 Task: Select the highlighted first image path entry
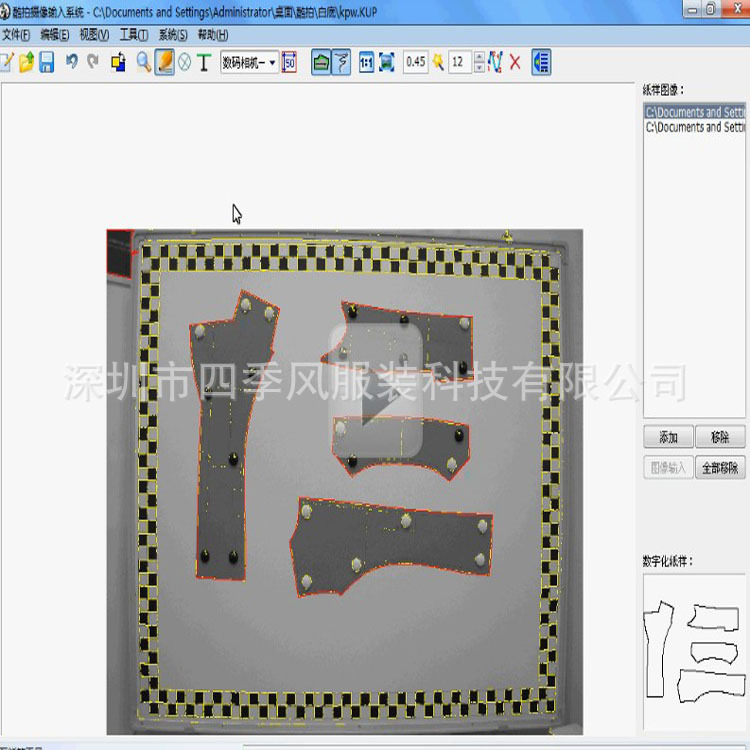tap(695, 112)
